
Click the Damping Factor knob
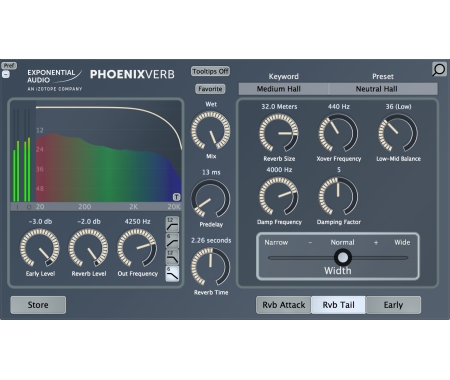coord(338,196)
